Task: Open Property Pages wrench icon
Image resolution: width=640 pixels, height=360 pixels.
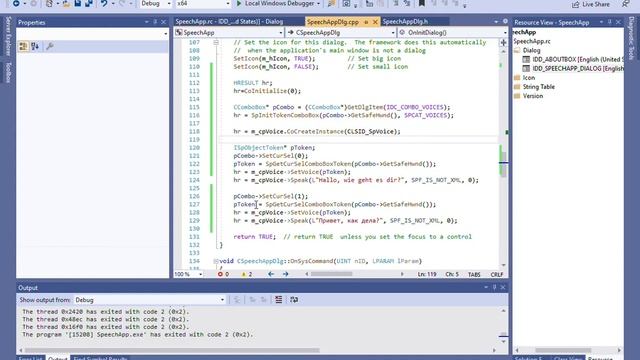Action: pos(49,47)
